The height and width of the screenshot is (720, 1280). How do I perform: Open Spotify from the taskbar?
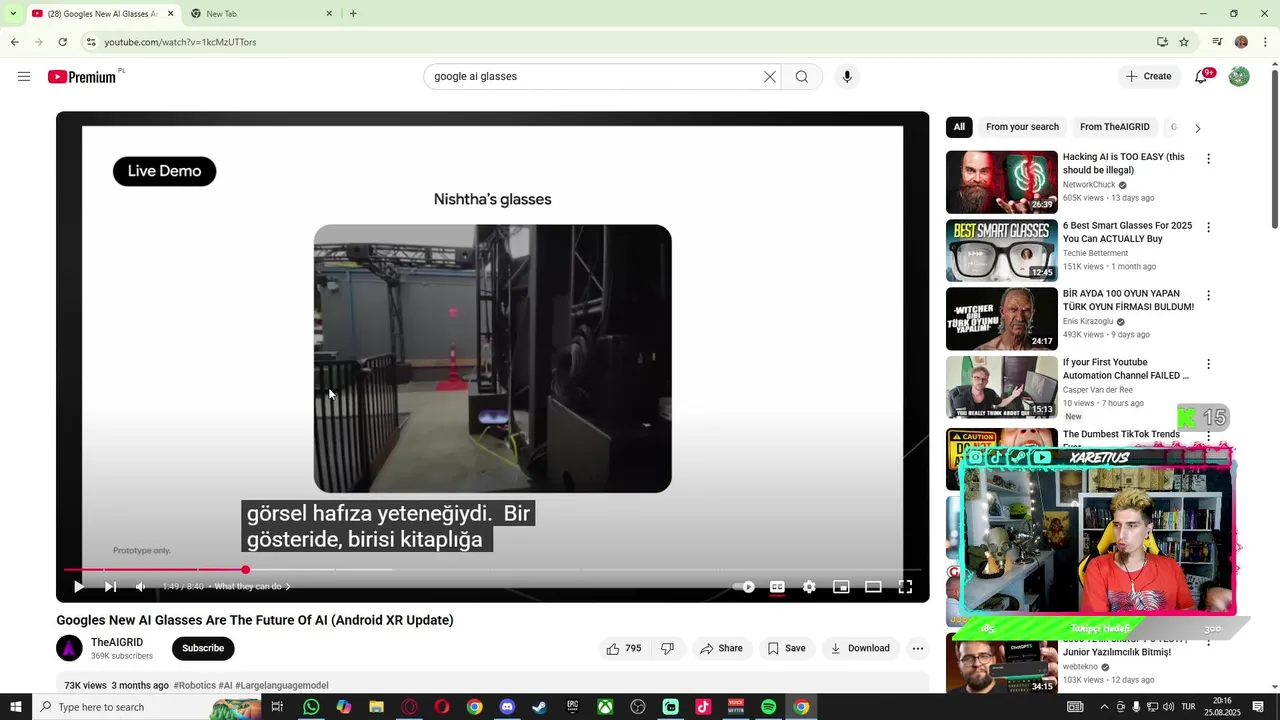click(768, 707)
